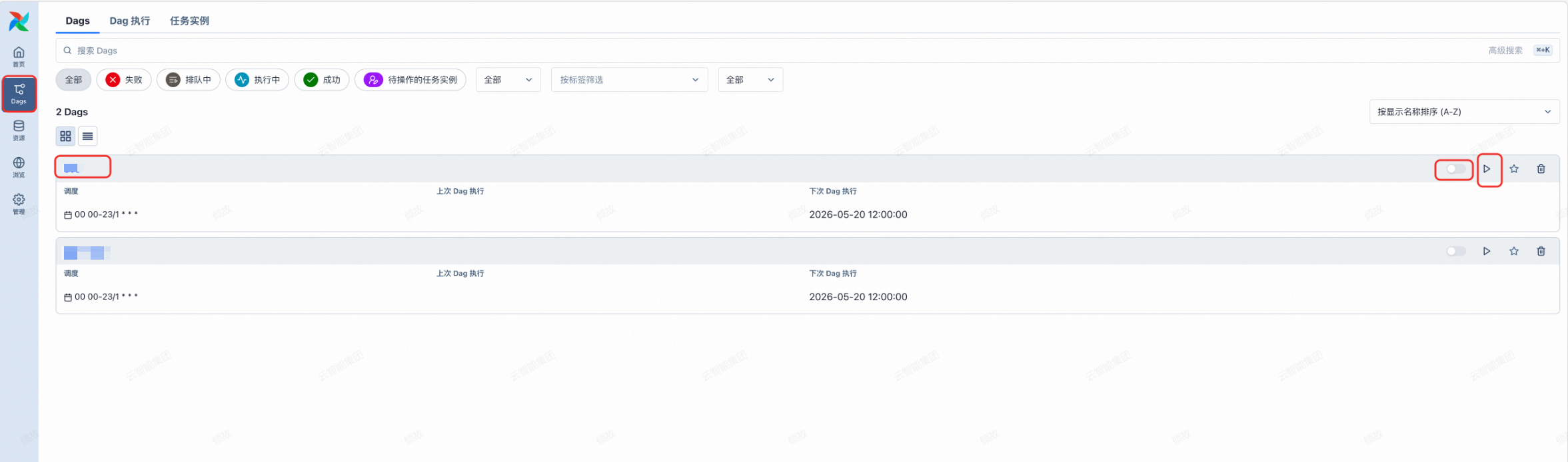The image size is (1568, 462).
Task: Select the 全部 status filter chip
Action: [73, 80]
